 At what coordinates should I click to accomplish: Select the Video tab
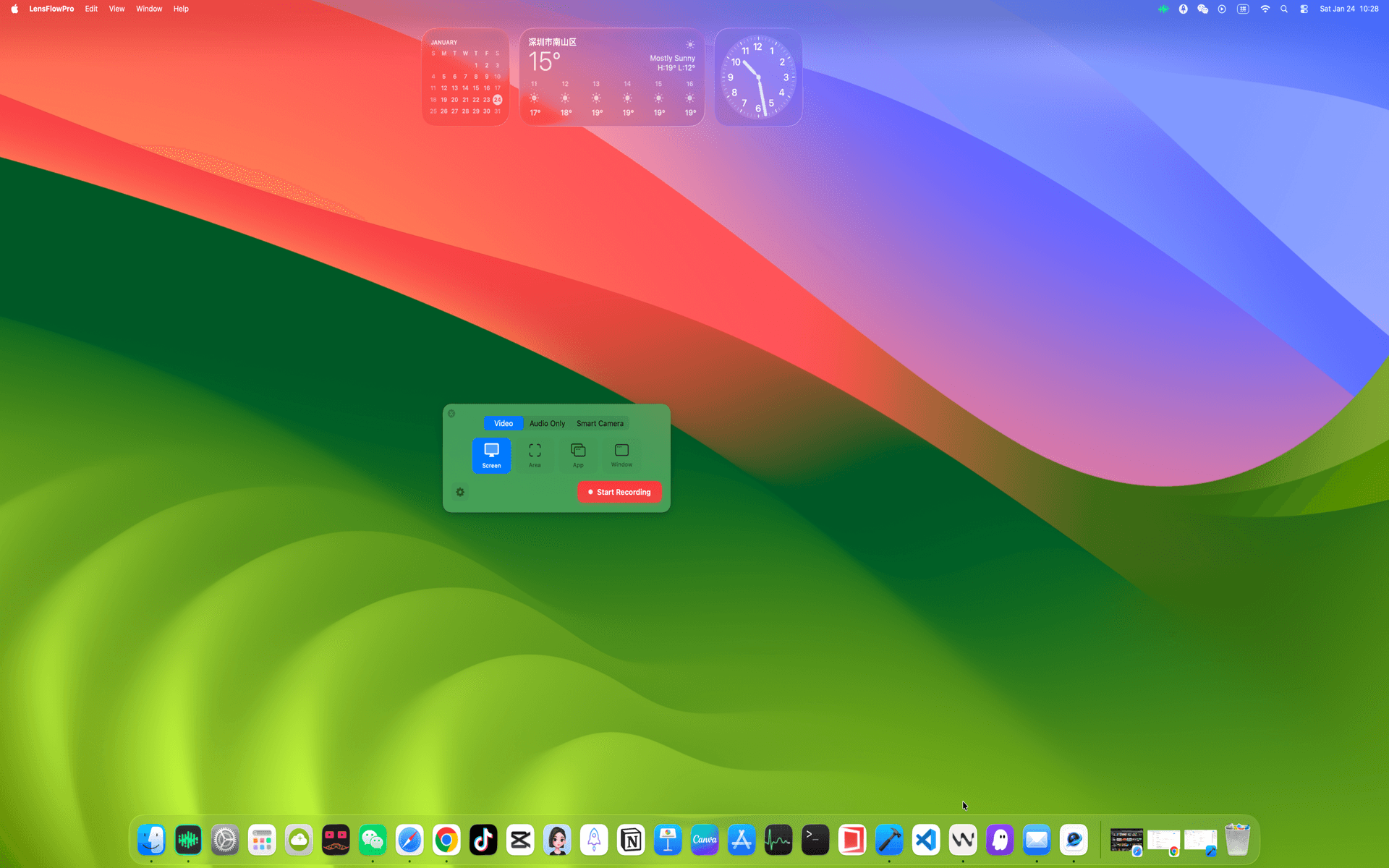504,423
